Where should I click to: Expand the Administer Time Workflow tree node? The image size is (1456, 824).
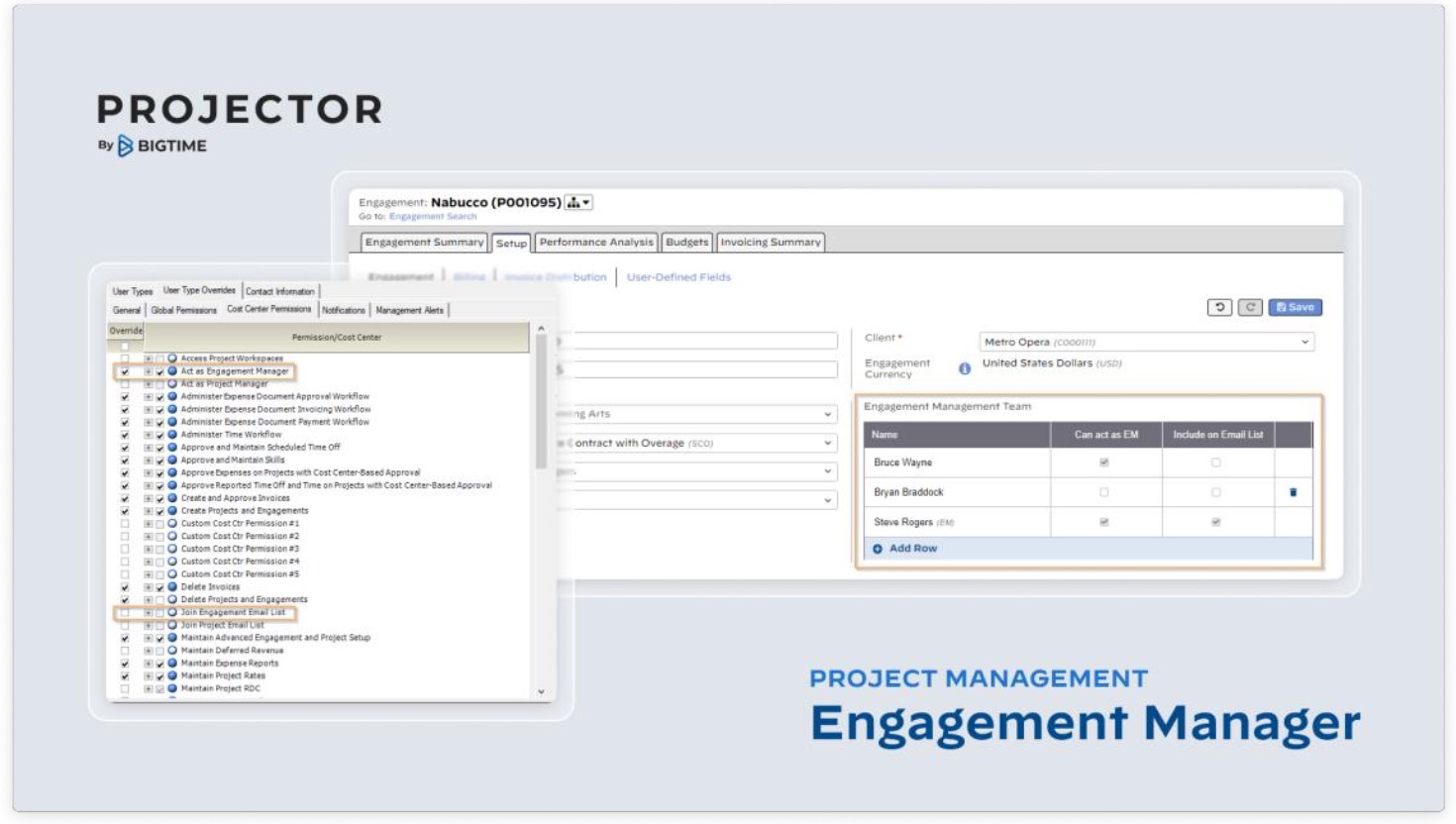coord(149,435)
